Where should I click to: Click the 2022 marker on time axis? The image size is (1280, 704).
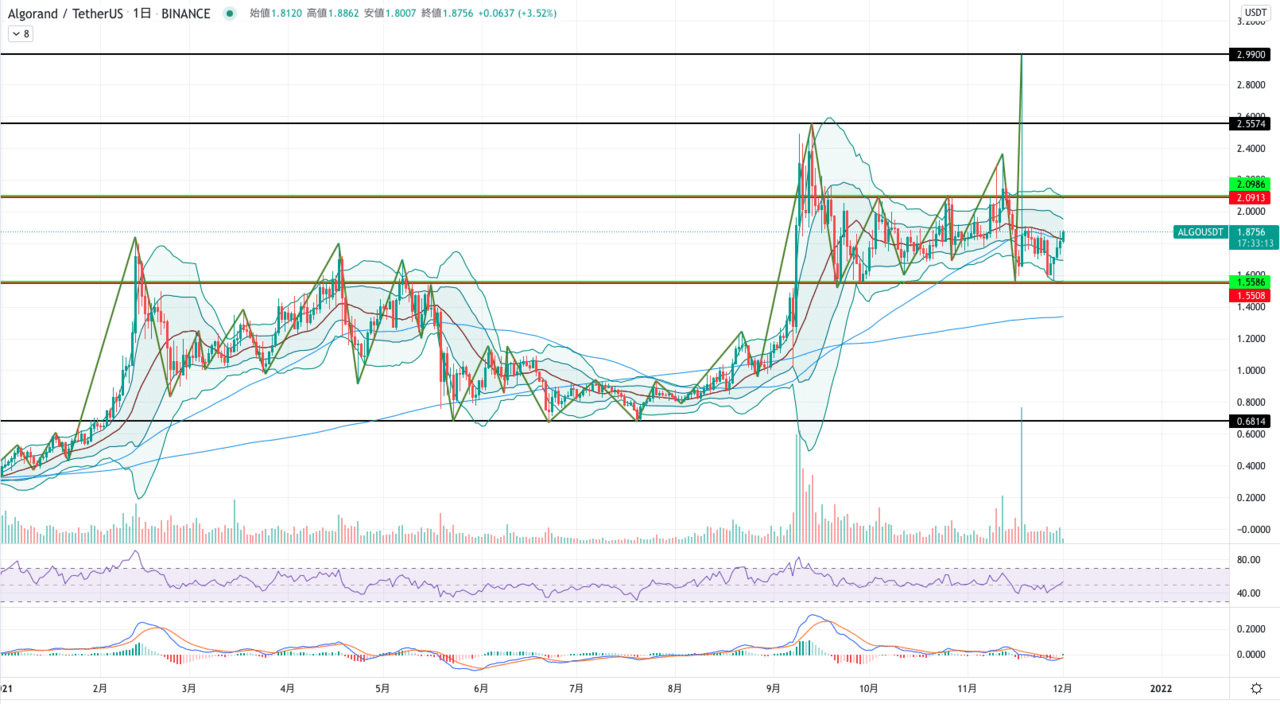pos(1161,688)
